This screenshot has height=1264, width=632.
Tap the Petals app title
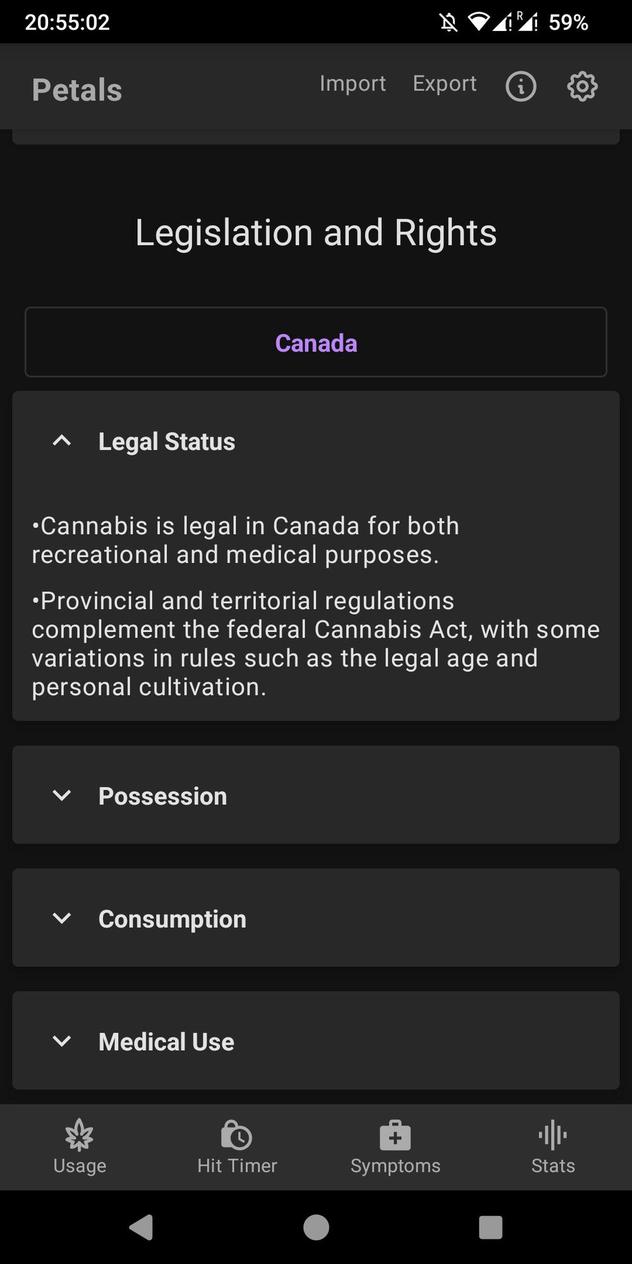pyautogui.click(x=76, y=90)
